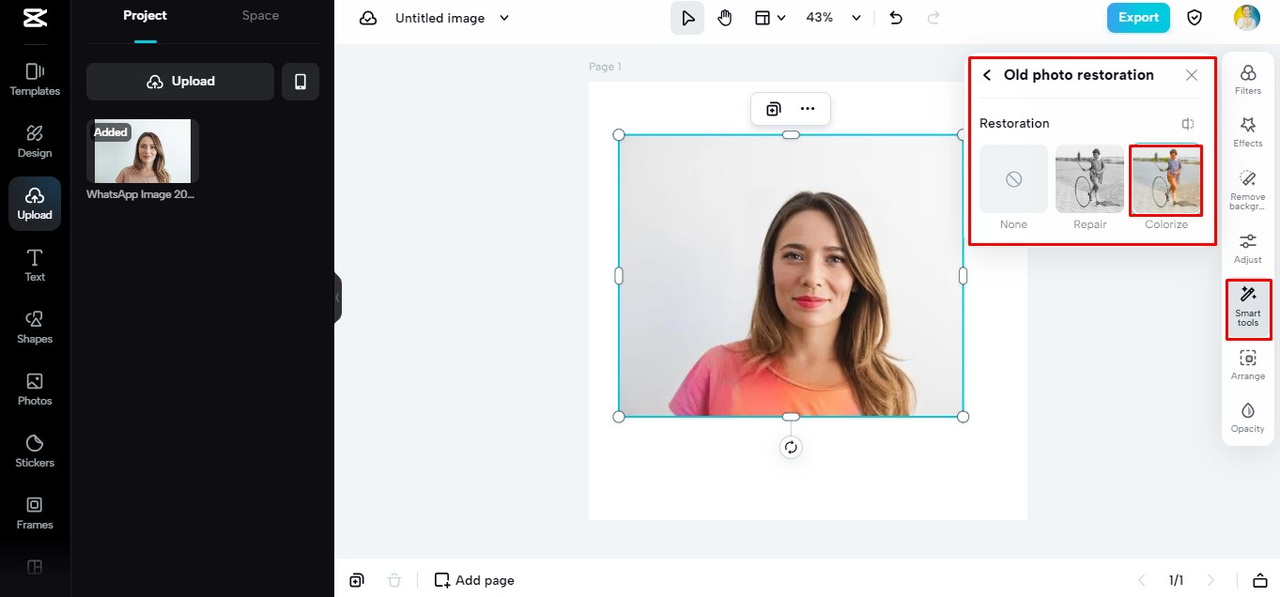This screenshot has width=1280, height=597.
Task: Open the Opacity tool
Action: [x=1248, y=418]
